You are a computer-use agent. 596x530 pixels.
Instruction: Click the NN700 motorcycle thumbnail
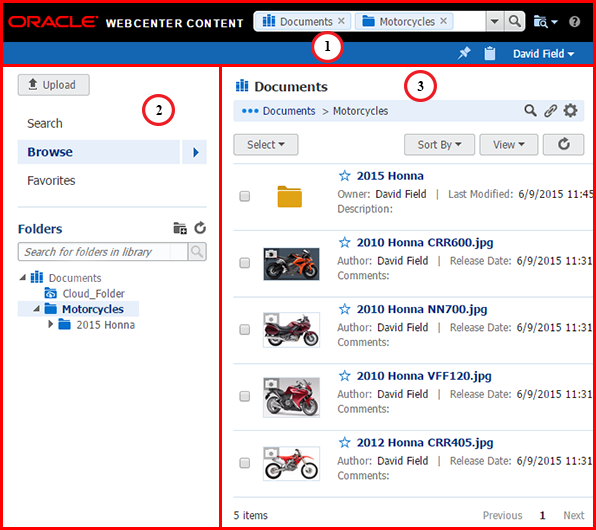[x=292, y=330]
